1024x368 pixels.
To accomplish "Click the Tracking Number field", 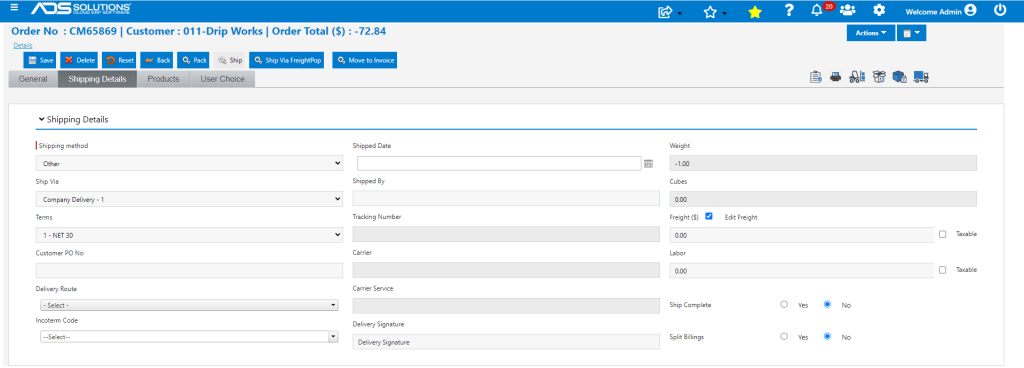I will [x=506, y=234].
